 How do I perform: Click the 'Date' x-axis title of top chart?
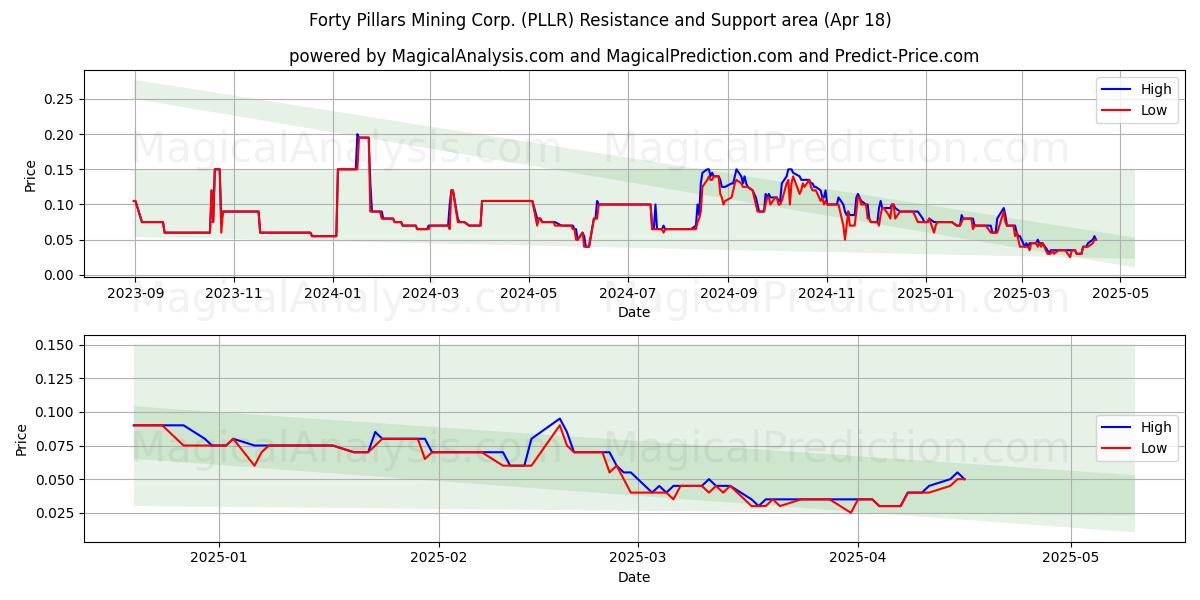634,312
